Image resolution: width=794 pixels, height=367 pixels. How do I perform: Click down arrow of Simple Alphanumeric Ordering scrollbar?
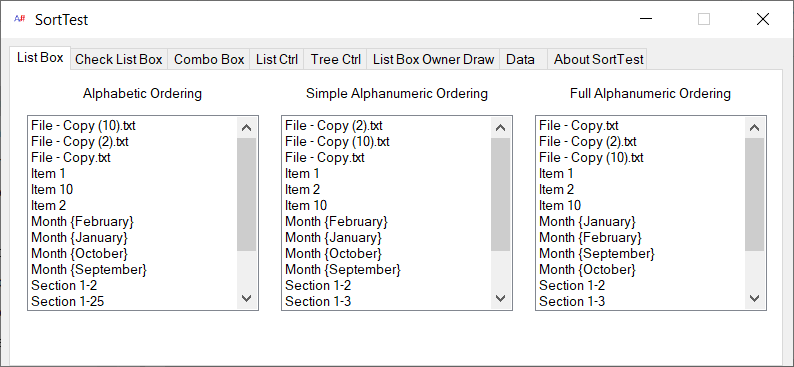tap(501, 298)
